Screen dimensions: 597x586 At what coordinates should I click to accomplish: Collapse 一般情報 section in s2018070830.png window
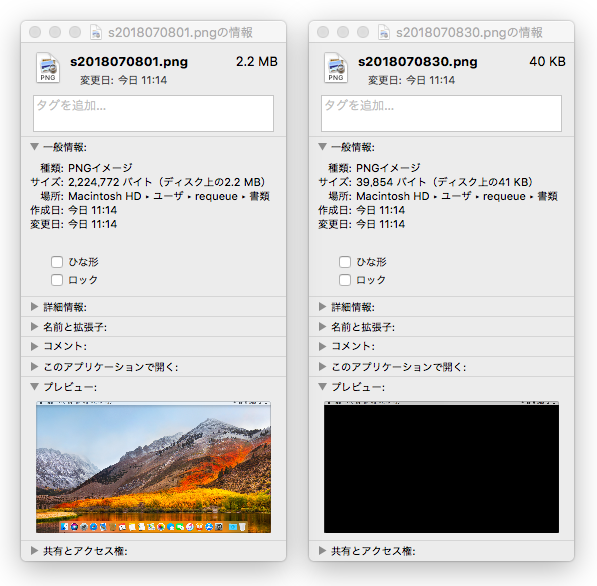322,147
